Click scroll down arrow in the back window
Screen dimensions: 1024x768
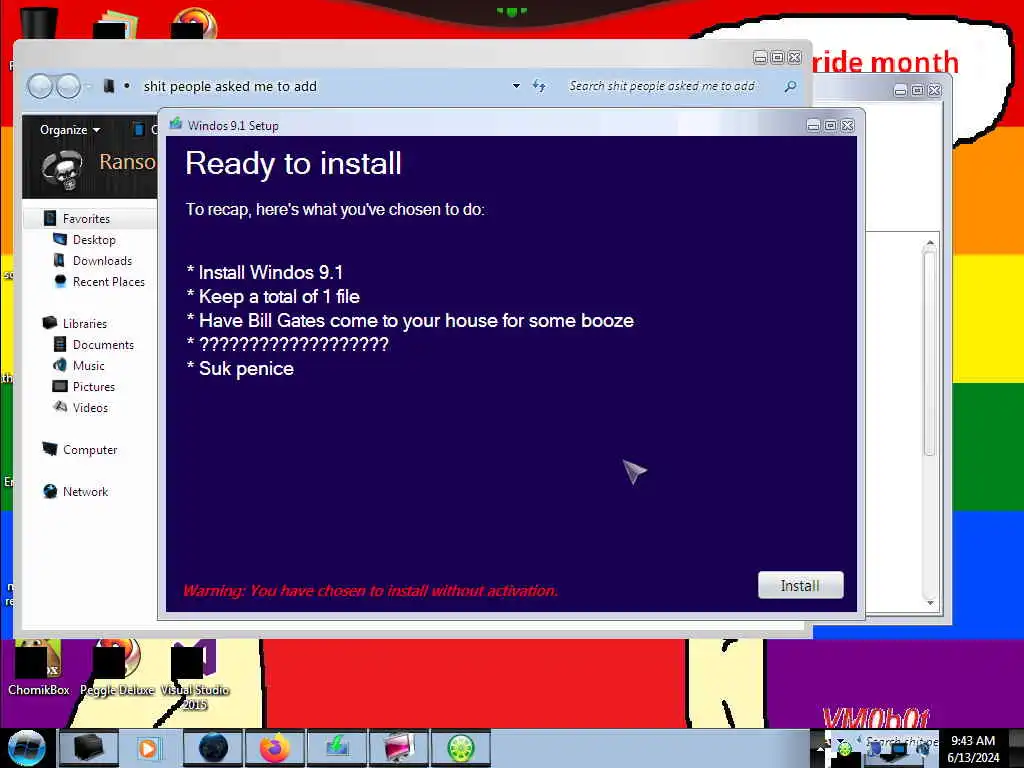(x=930, y=603)
